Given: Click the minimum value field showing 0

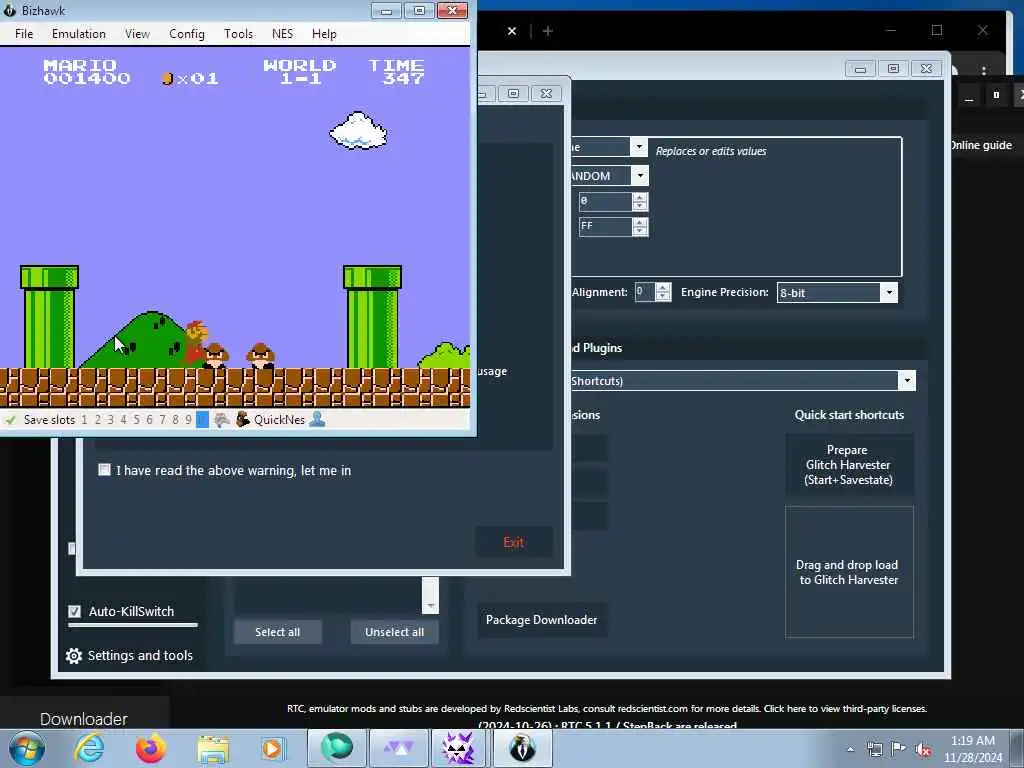Looking at the screenshot, I should pos(605,201).
